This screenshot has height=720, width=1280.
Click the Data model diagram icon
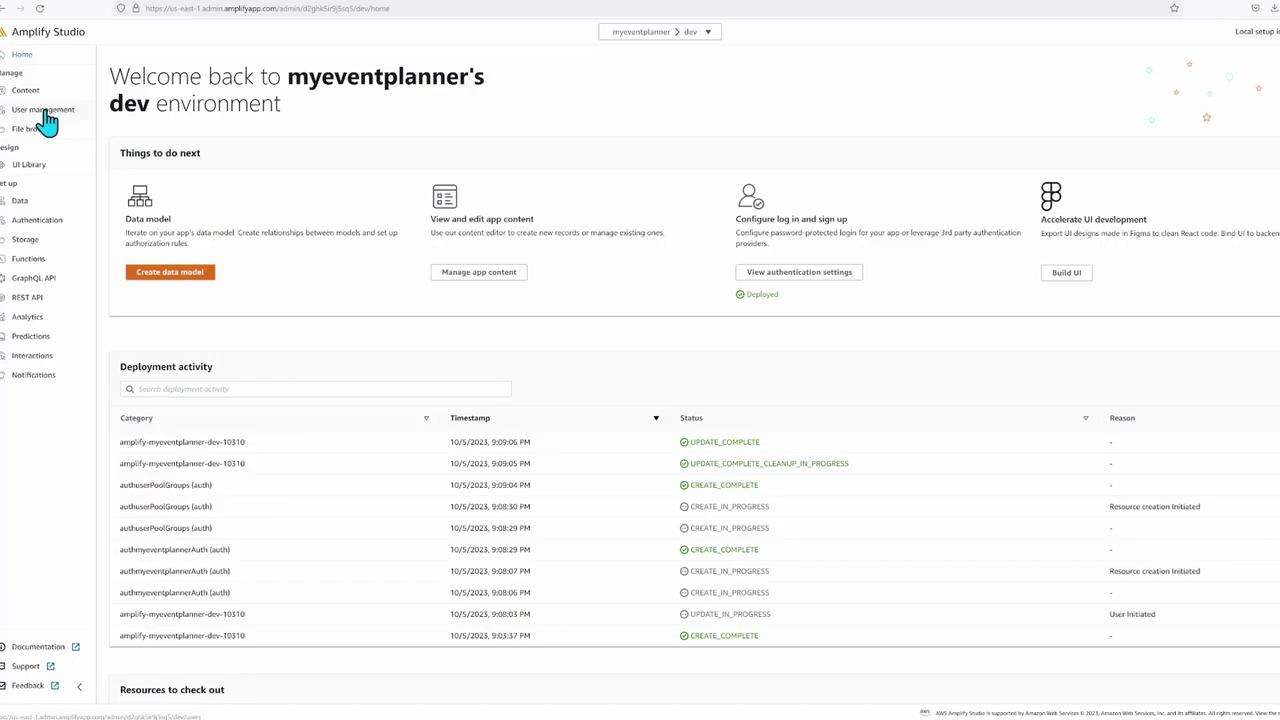(140, 196)
